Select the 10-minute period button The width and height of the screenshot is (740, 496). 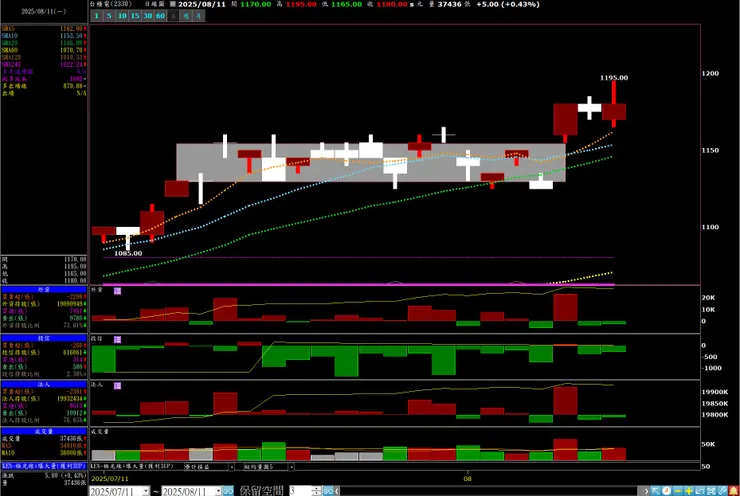(x=122, y=16)
